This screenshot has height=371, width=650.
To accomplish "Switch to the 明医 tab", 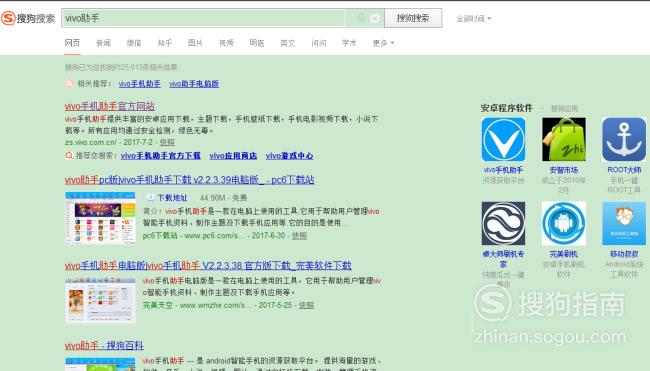I will click(x=257, y=43).
